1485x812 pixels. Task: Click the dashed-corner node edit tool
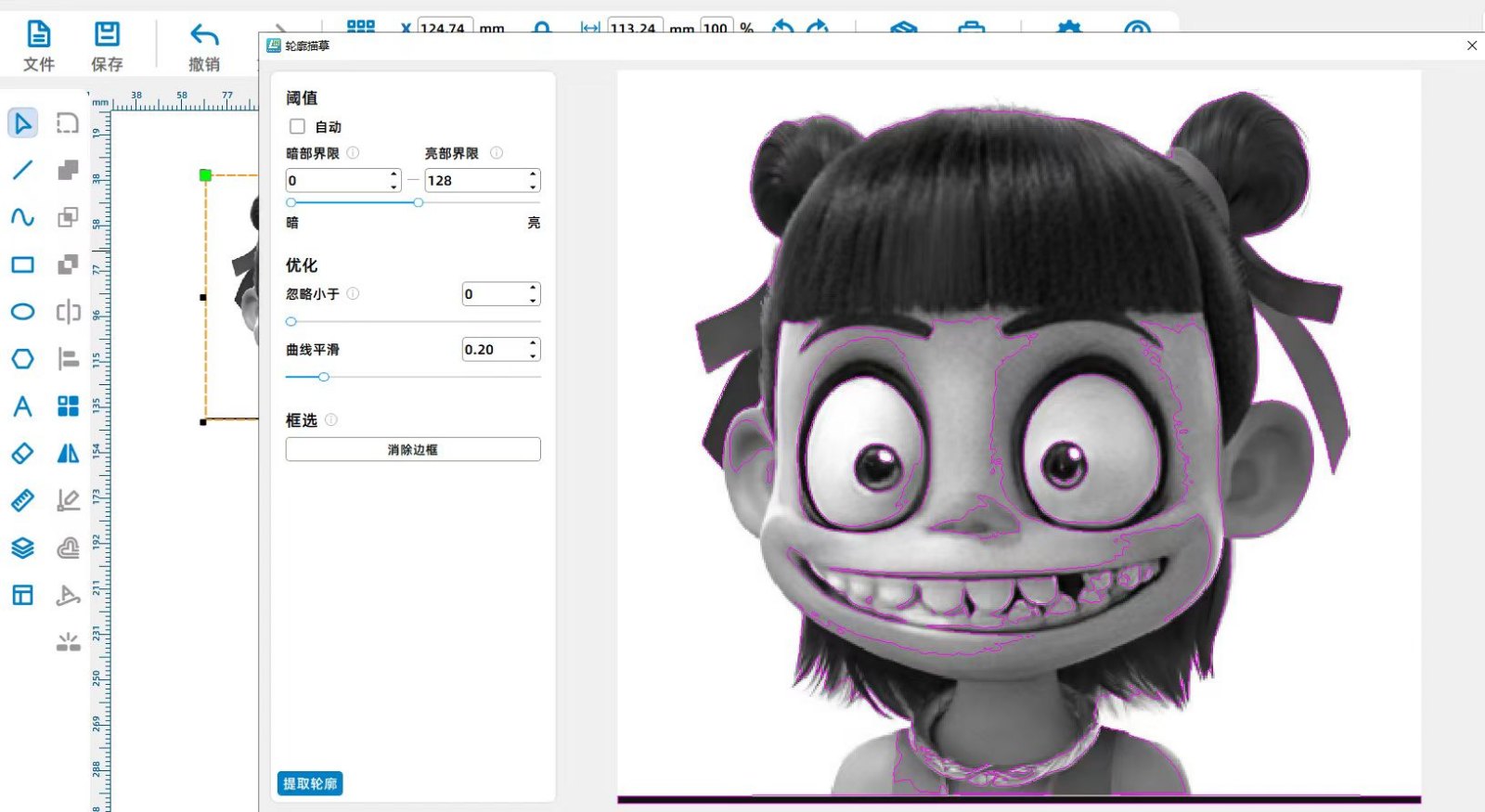click(x=68, y=122)
